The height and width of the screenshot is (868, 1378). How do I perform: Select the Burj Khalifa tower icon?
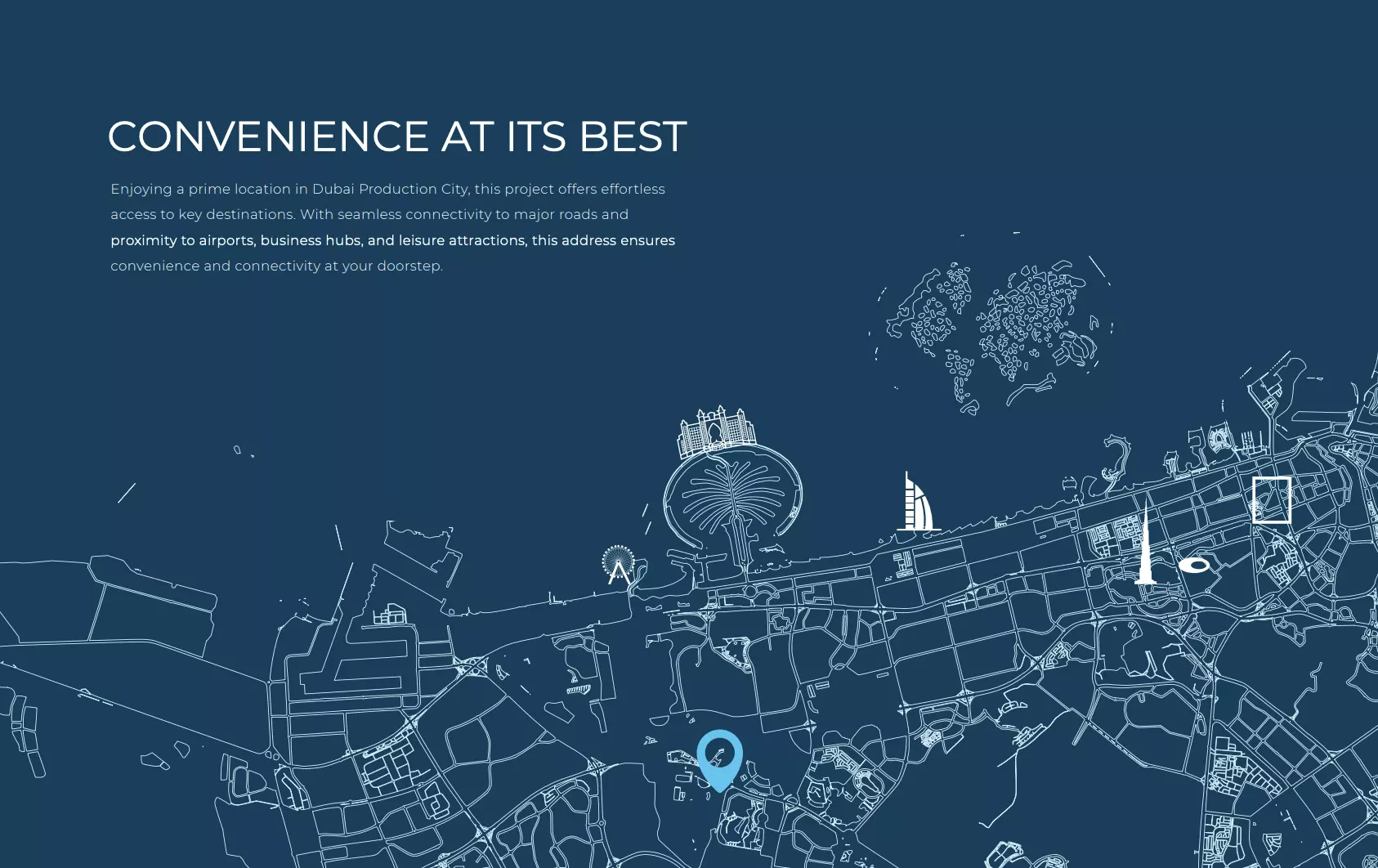click(1145, 548)
